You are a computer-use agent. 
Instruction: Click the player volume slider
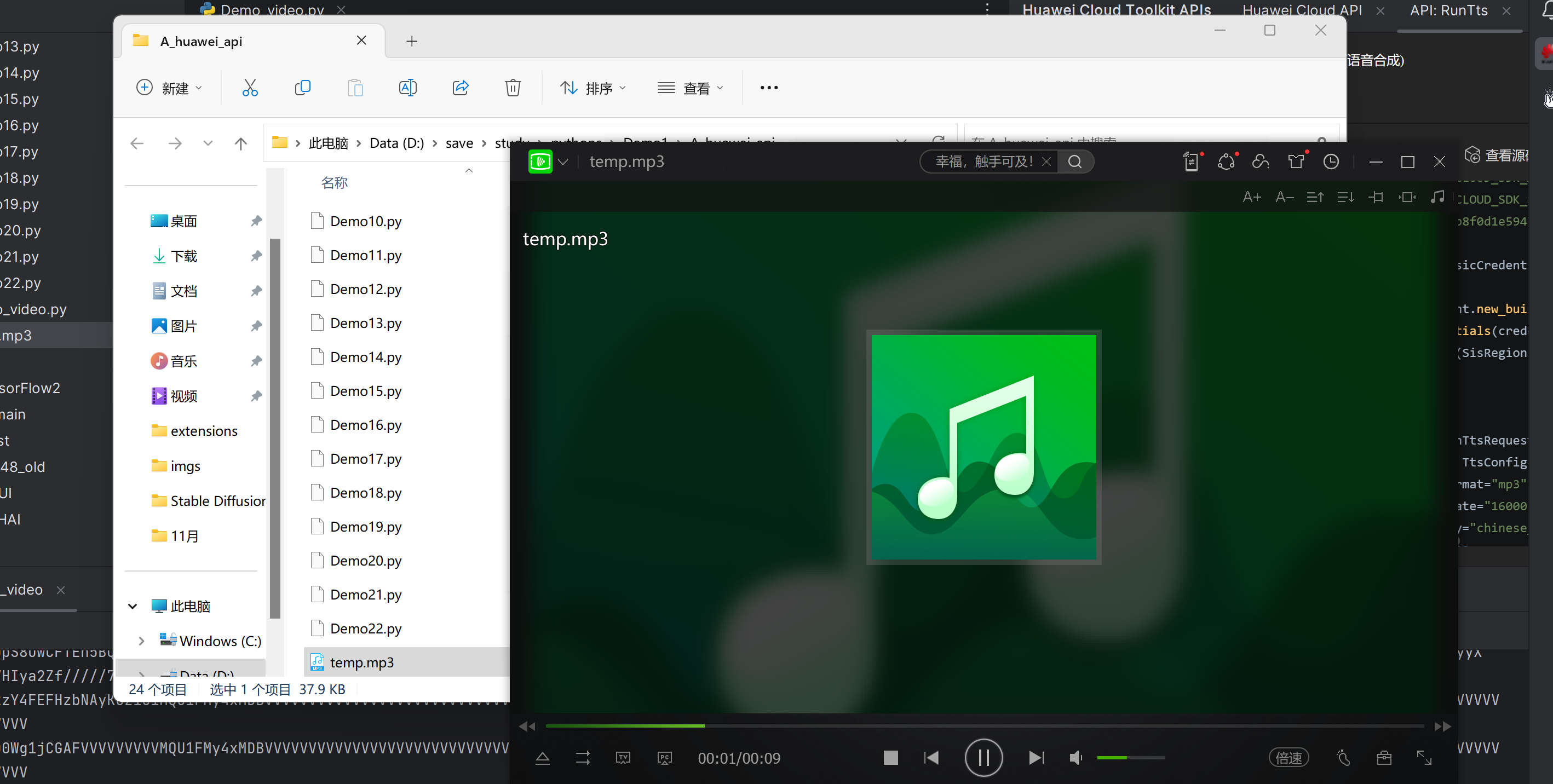coord(1130,758)
